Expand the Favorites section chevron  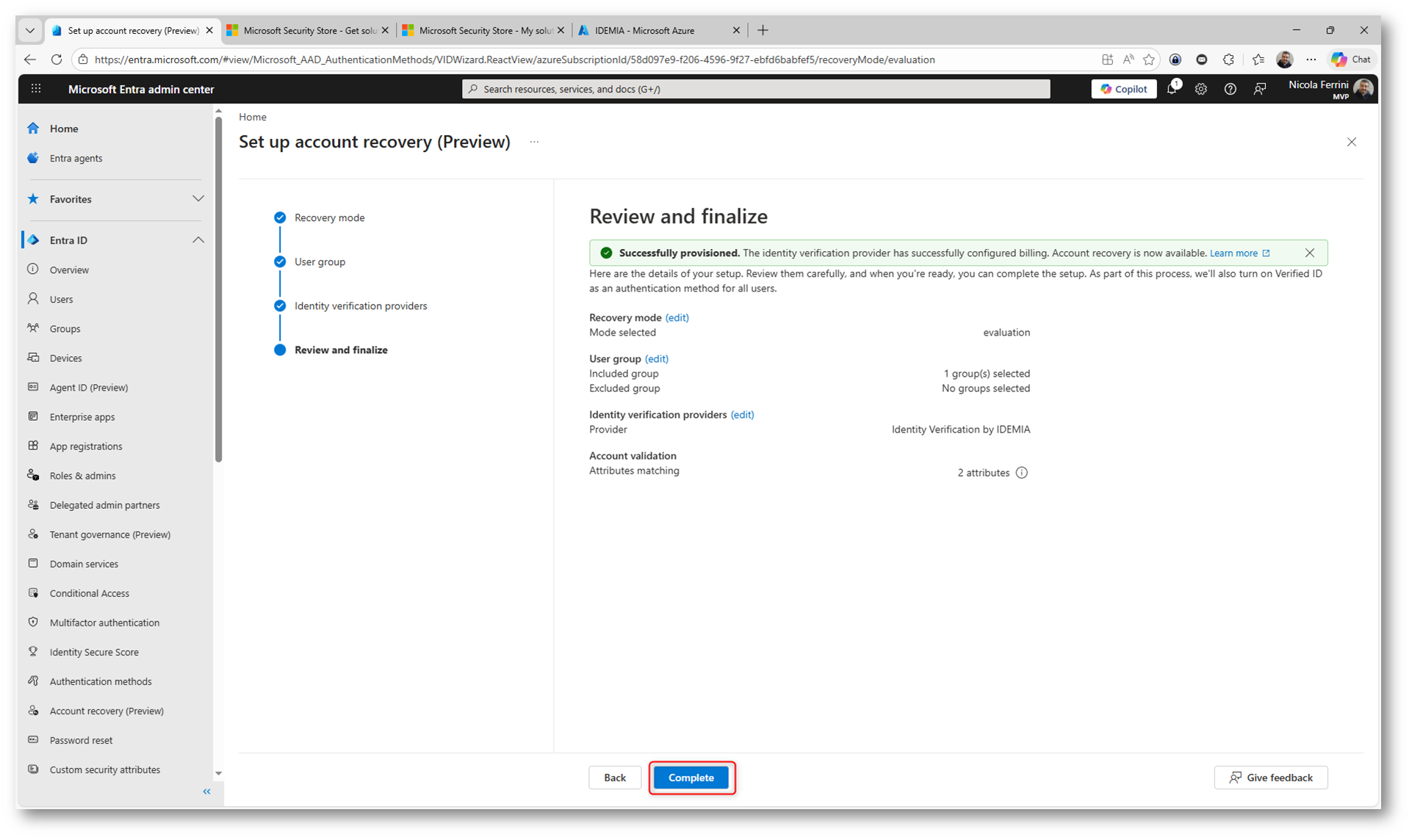coord(198,199)
